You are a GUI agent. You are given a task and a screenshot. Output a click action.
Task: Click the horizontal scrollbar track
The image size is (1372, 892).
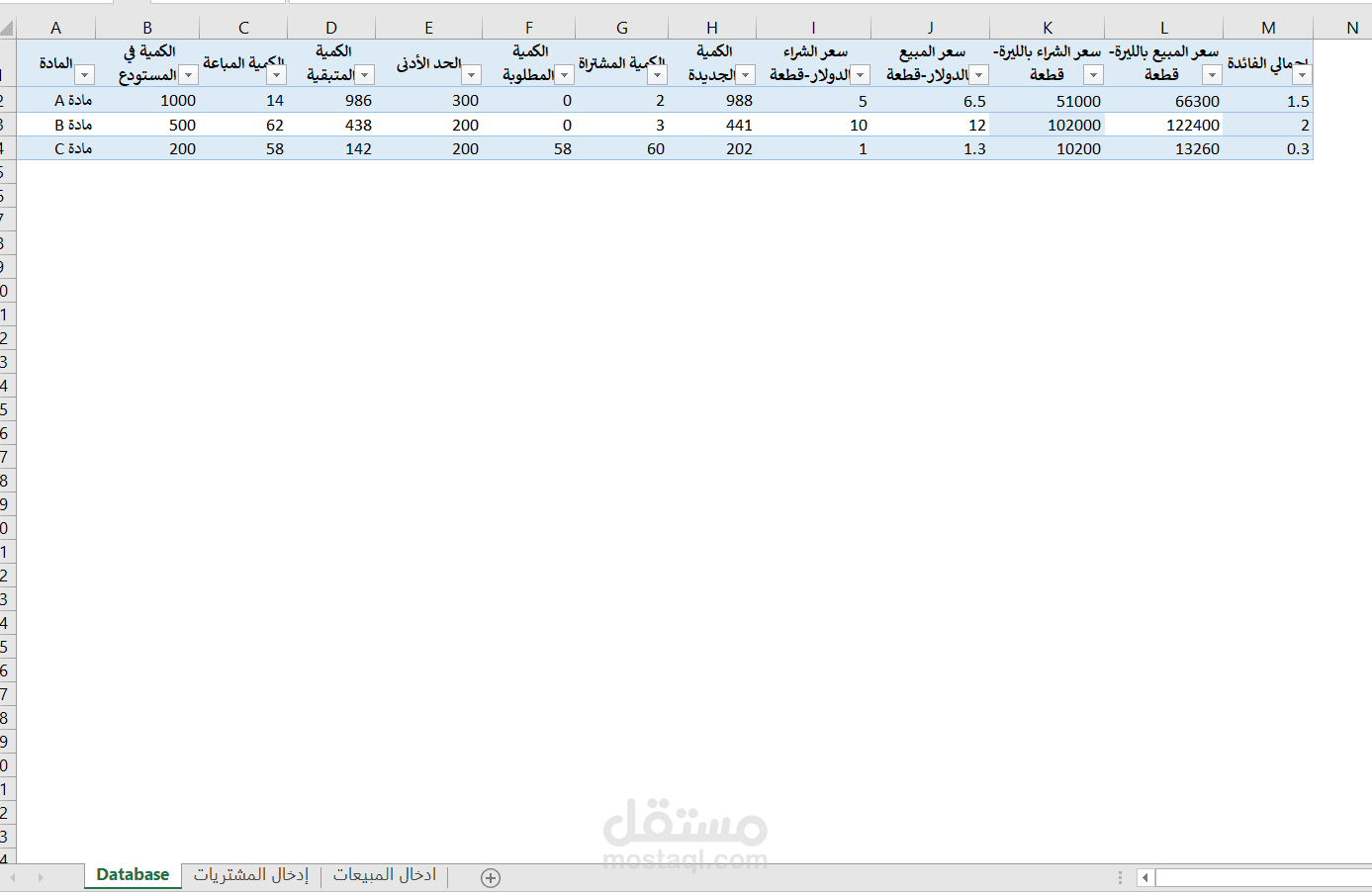[1263, 877]
